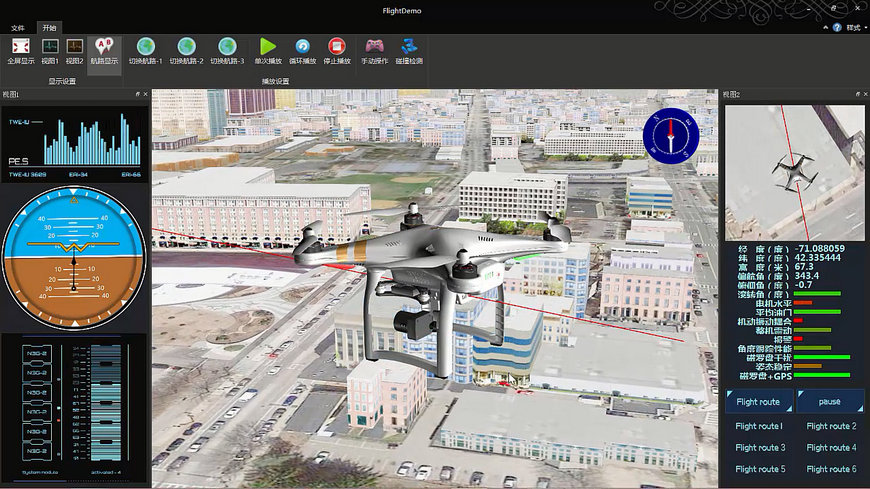Select Flight route 1

(758, 426)
